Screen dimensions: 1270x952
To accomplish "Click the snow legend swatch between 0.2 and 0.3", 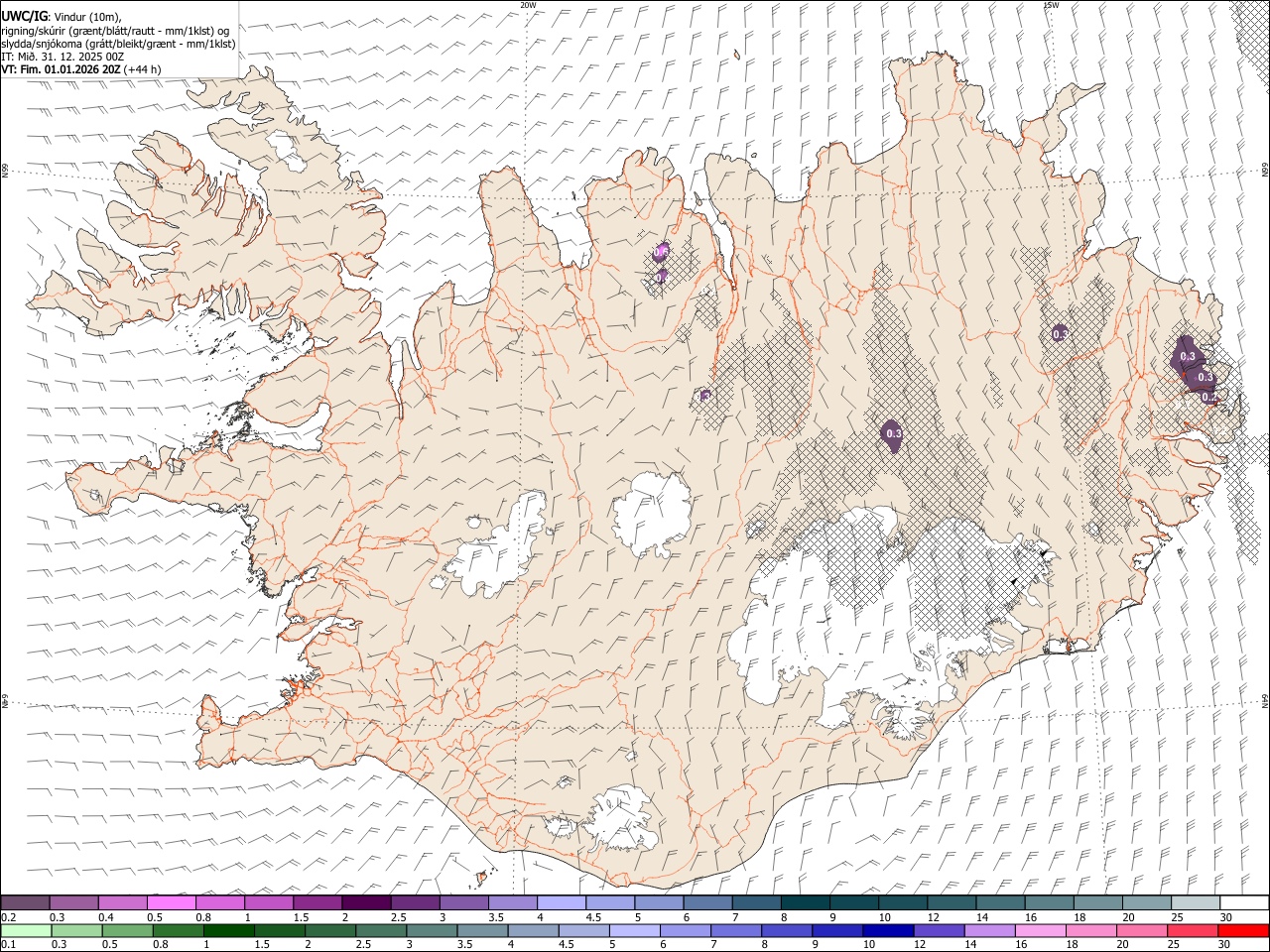I will (x=25, y=902).
